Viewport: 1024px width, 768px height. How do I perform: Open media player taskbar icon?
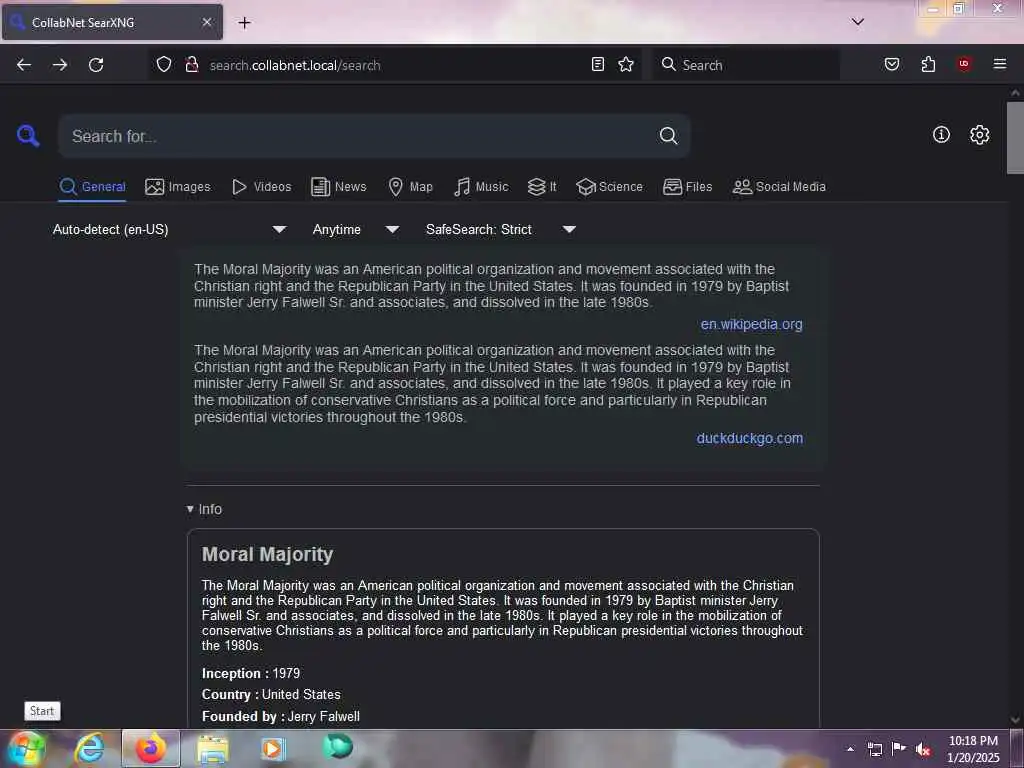point(273,748)
